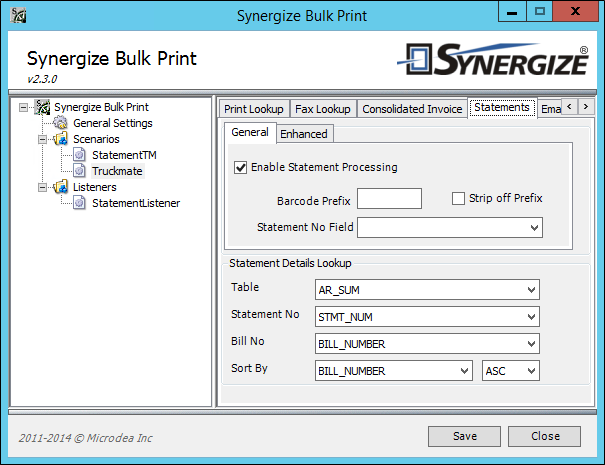Click the 'Barcode Prefix' label
The image size is (605, 465).
click(314, 201)
